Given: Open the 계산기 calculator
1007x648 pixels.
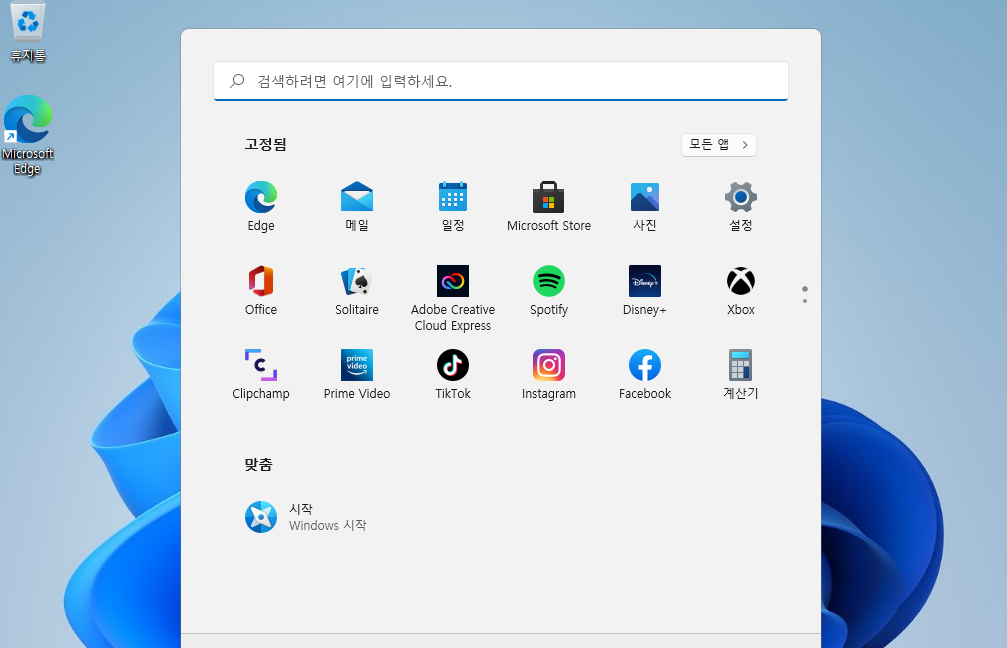Looking at the screenshot, I should click(x=740, y=374).
